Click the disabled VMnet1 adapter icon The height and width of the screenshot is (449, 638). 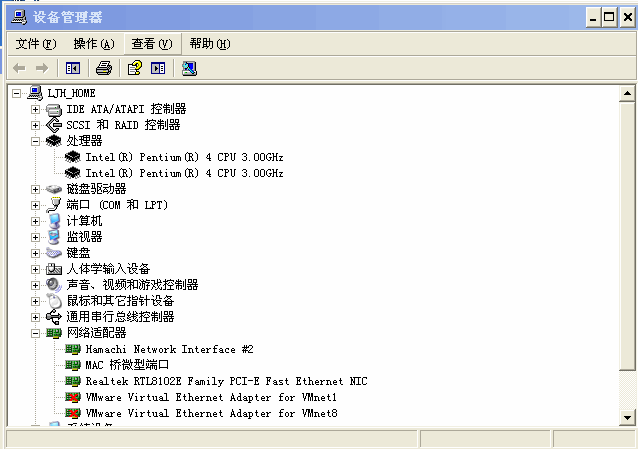pyautogui.click(x=73, y=397)
